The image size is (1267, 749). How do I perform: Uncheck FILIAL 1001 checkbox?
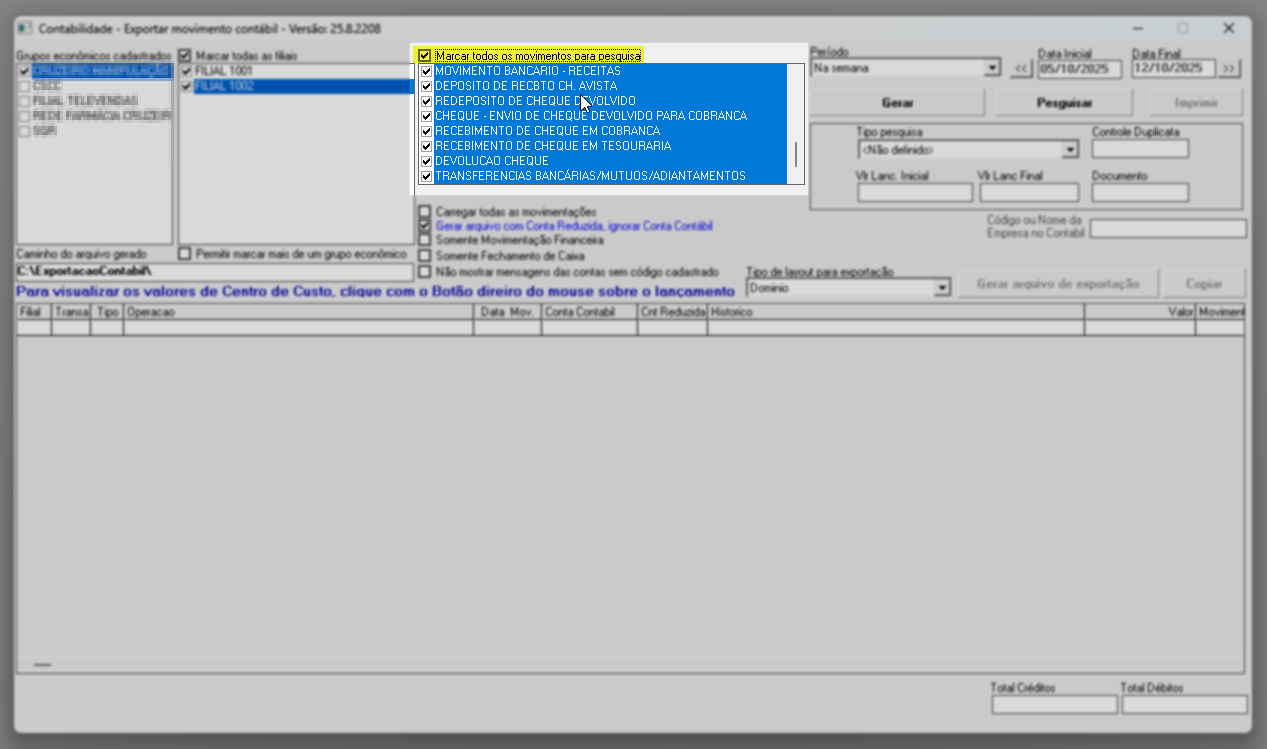(x=186, y=72)
